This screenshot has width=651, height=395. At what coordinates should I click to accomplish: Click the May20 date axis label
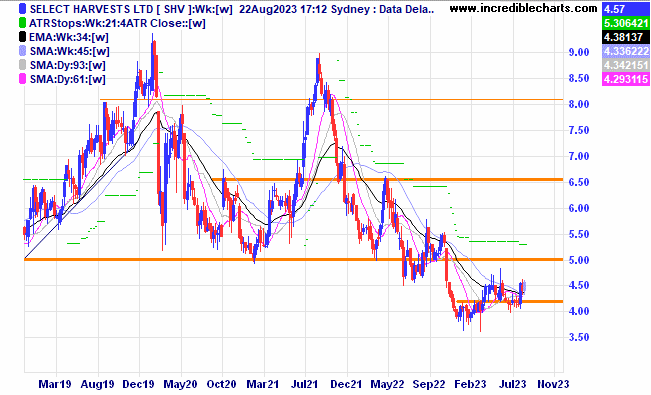[180, 384]
